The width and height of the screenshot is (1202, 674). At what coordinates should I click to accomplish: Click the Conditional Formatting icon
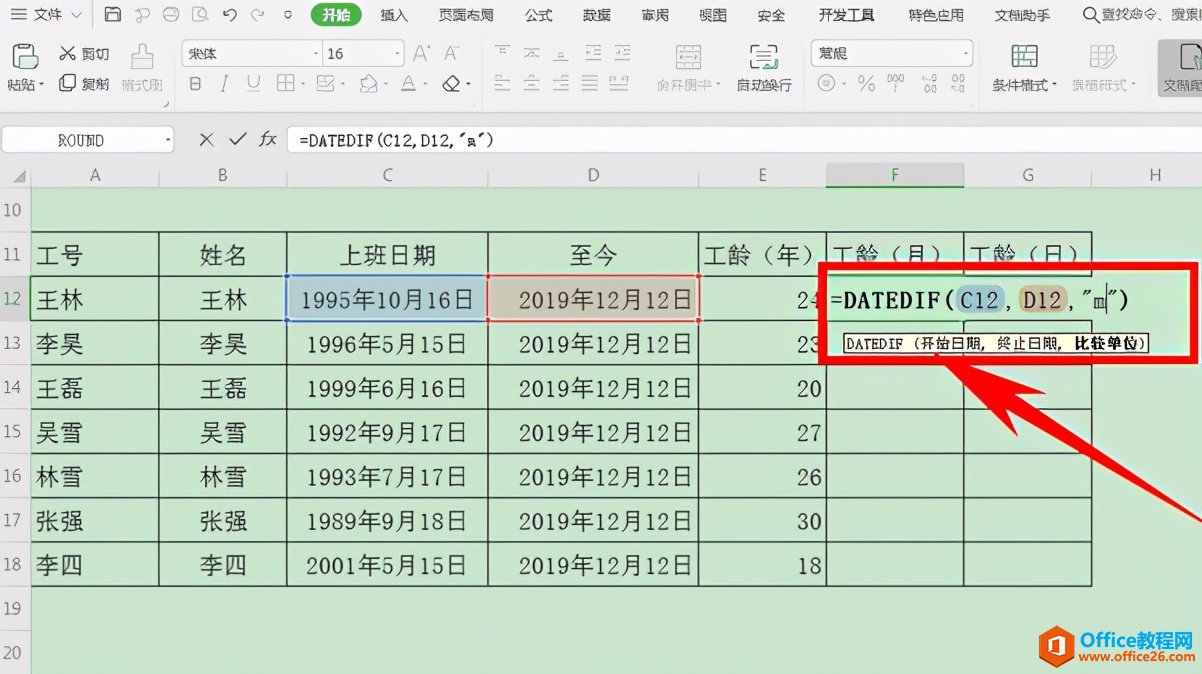pyautogui.click(x=1024, y=56)
